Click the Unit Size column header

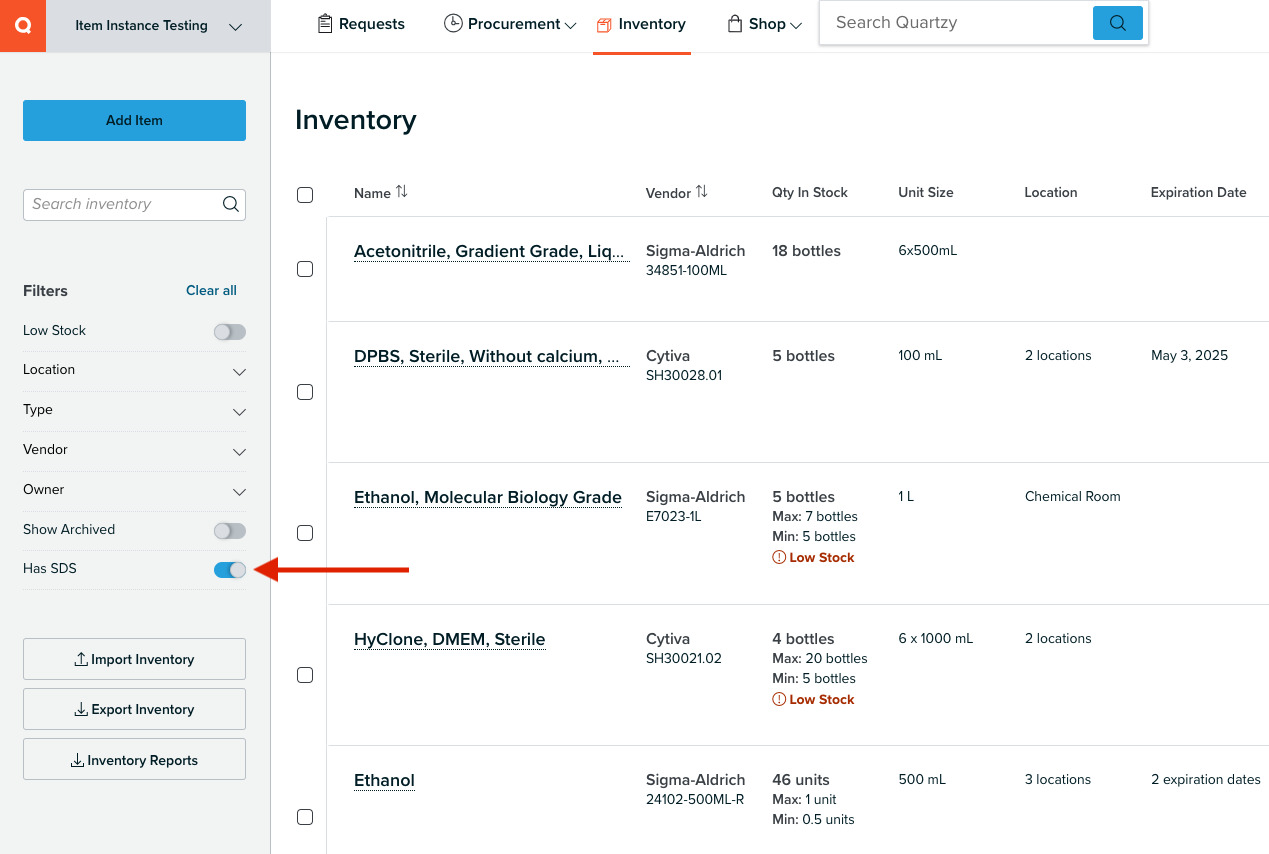(x=926, y=192)
